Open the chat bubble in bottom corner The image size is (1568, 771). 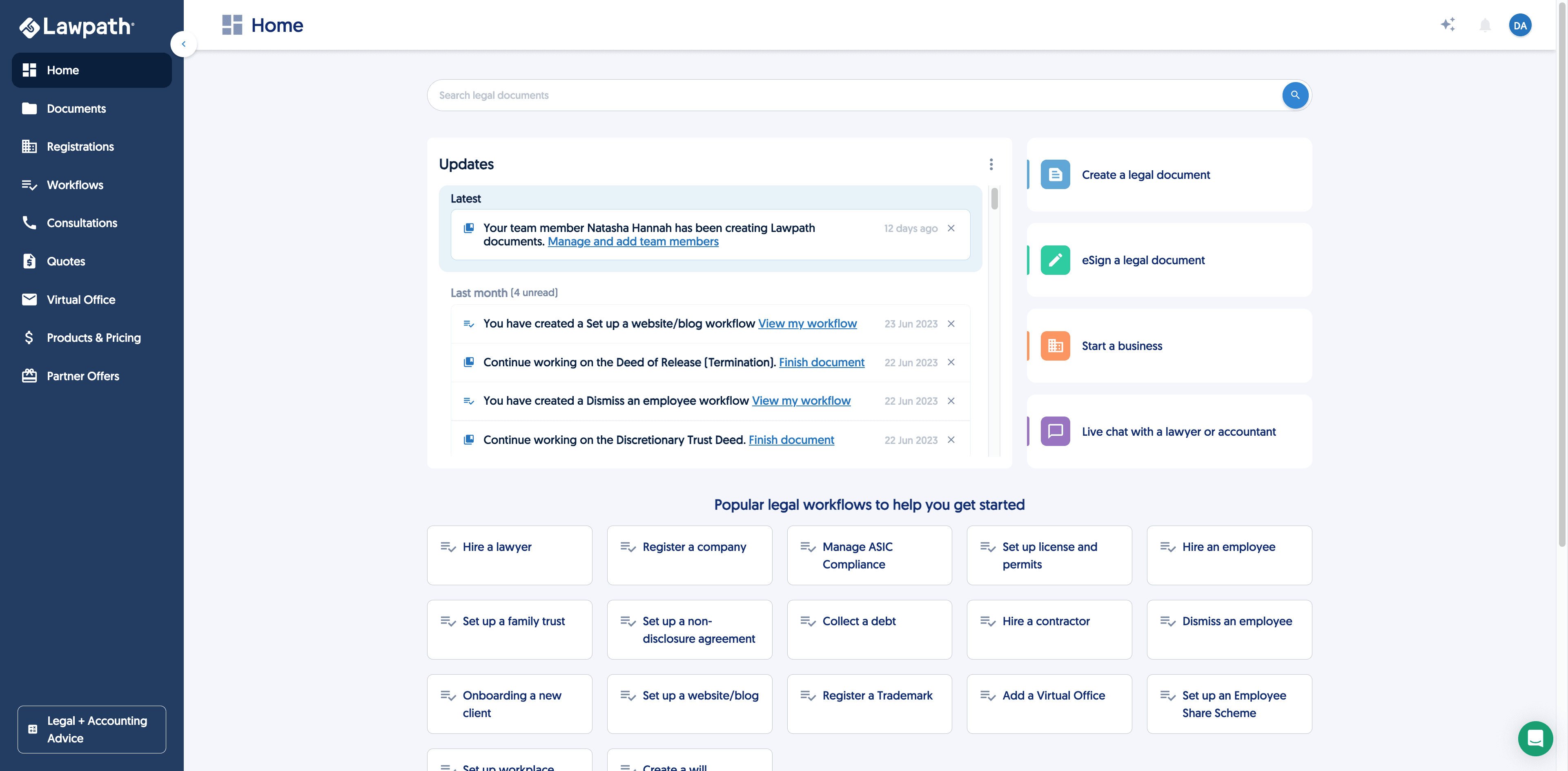click(1536, 739)
